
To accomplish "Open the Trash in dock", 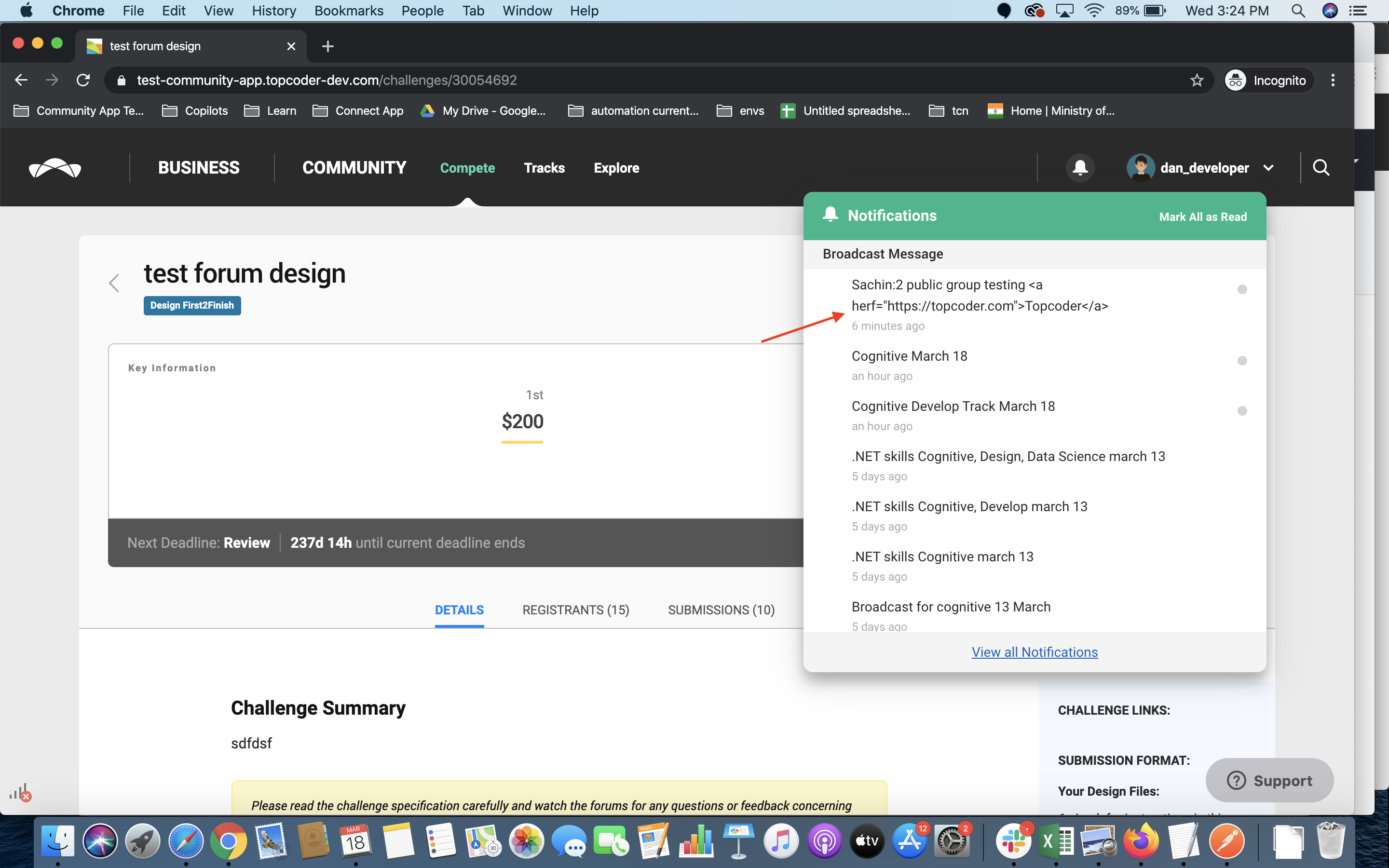I will click(1331, 841).
